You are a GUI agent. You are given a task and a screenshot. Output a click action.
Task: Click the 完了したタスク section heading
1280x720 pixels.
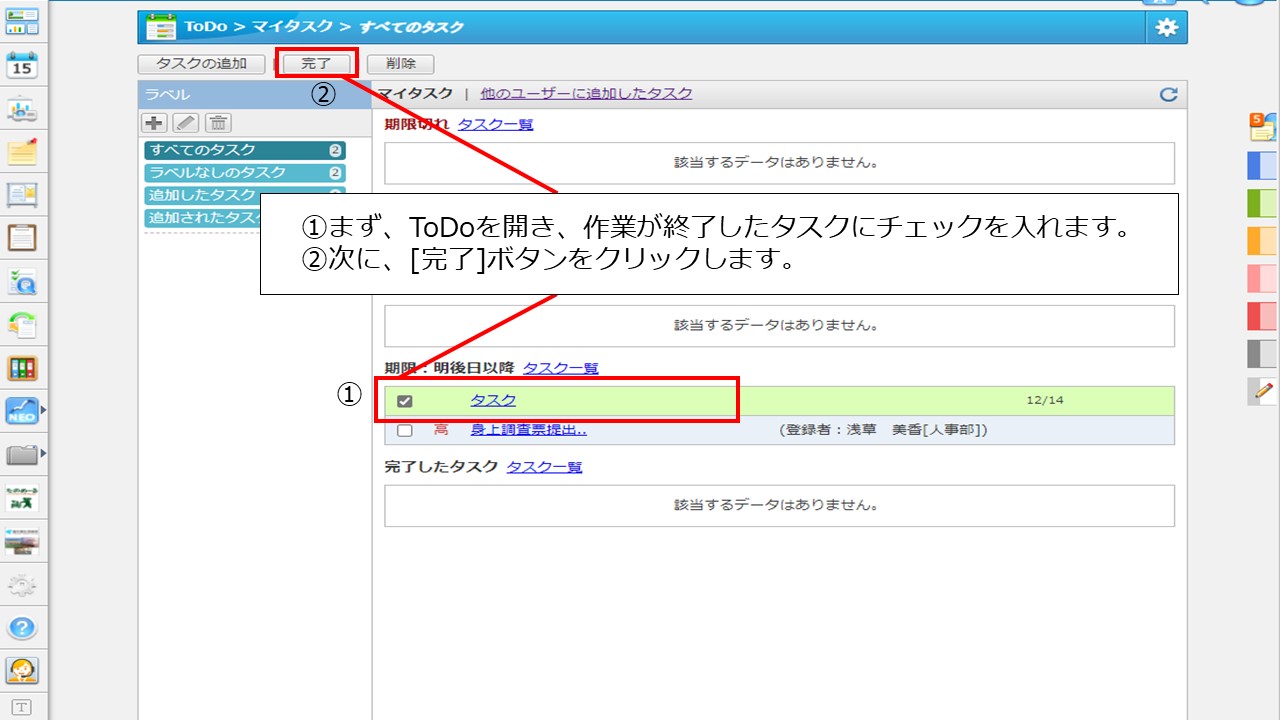click(x=441, y=467)
